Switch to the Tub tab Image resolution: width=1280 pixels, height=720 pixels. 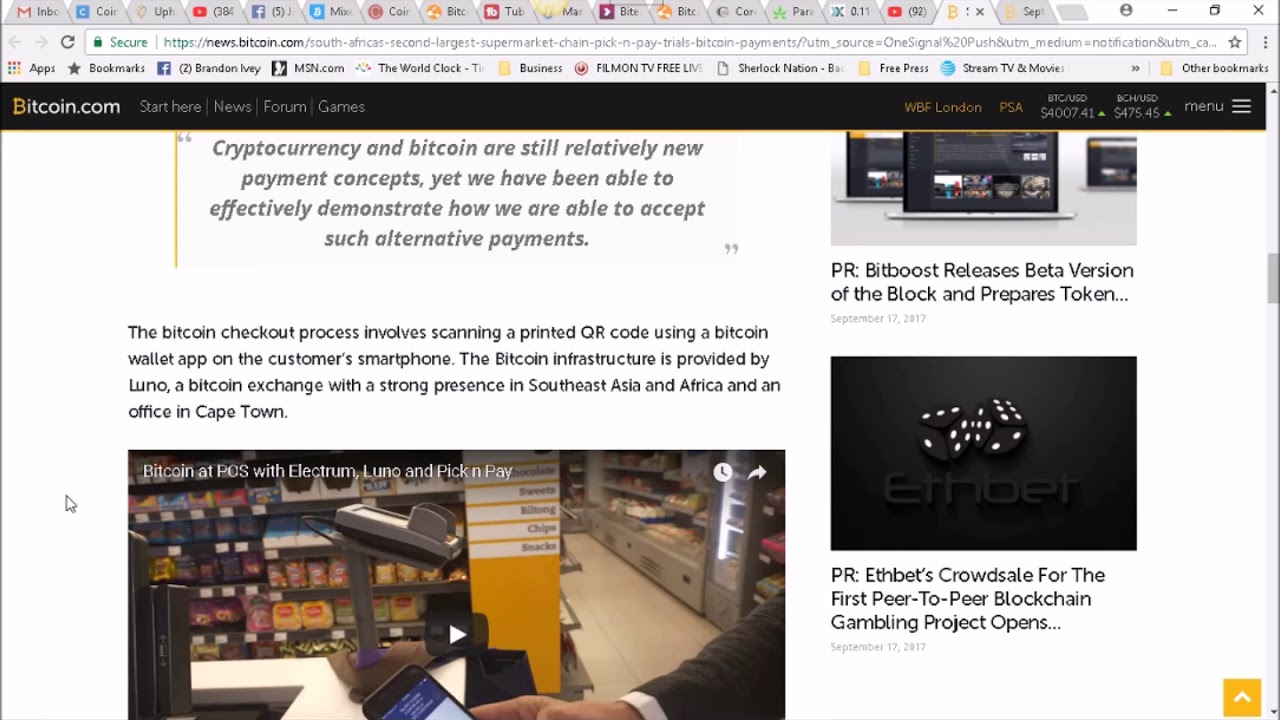tap(505, 12)
